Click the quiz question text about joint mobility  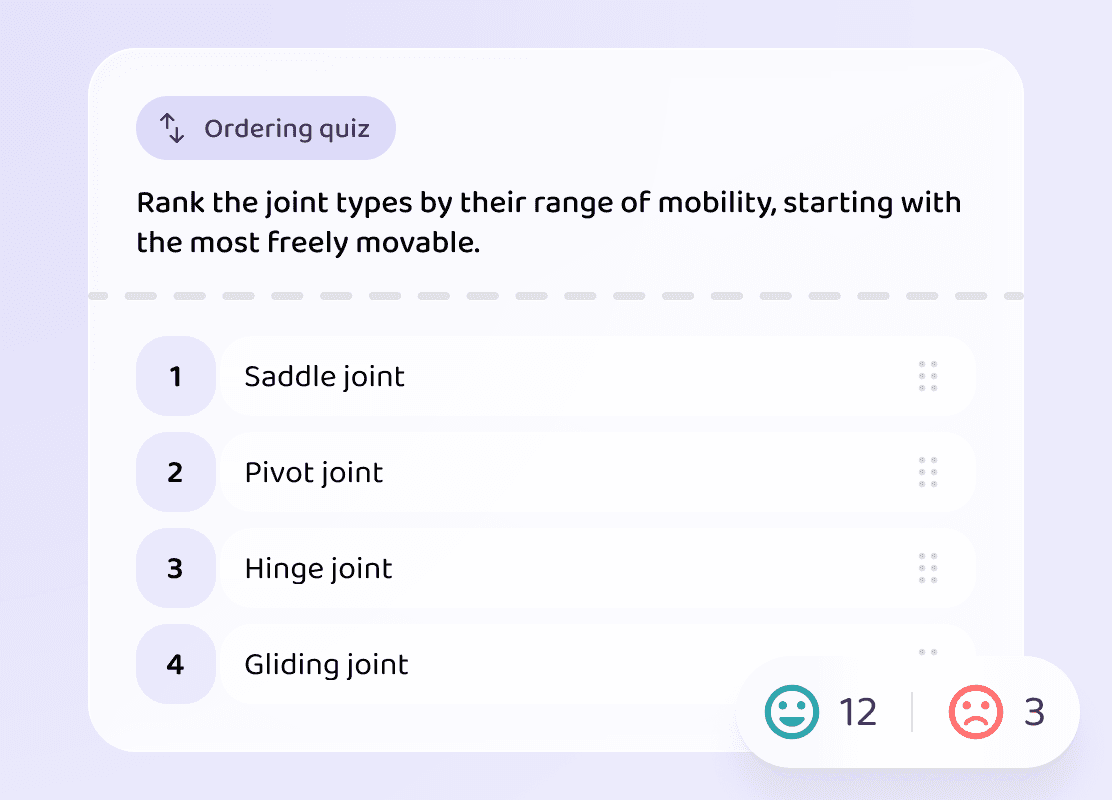point(548,223)
